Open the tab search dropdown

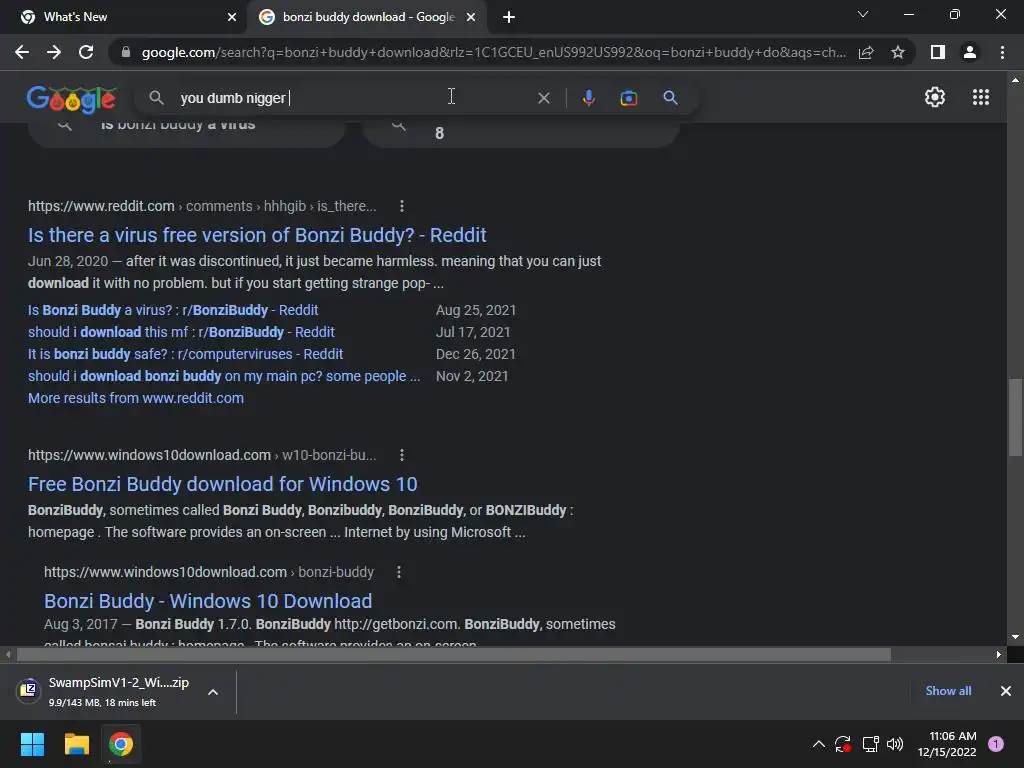[x=863, y=14]
